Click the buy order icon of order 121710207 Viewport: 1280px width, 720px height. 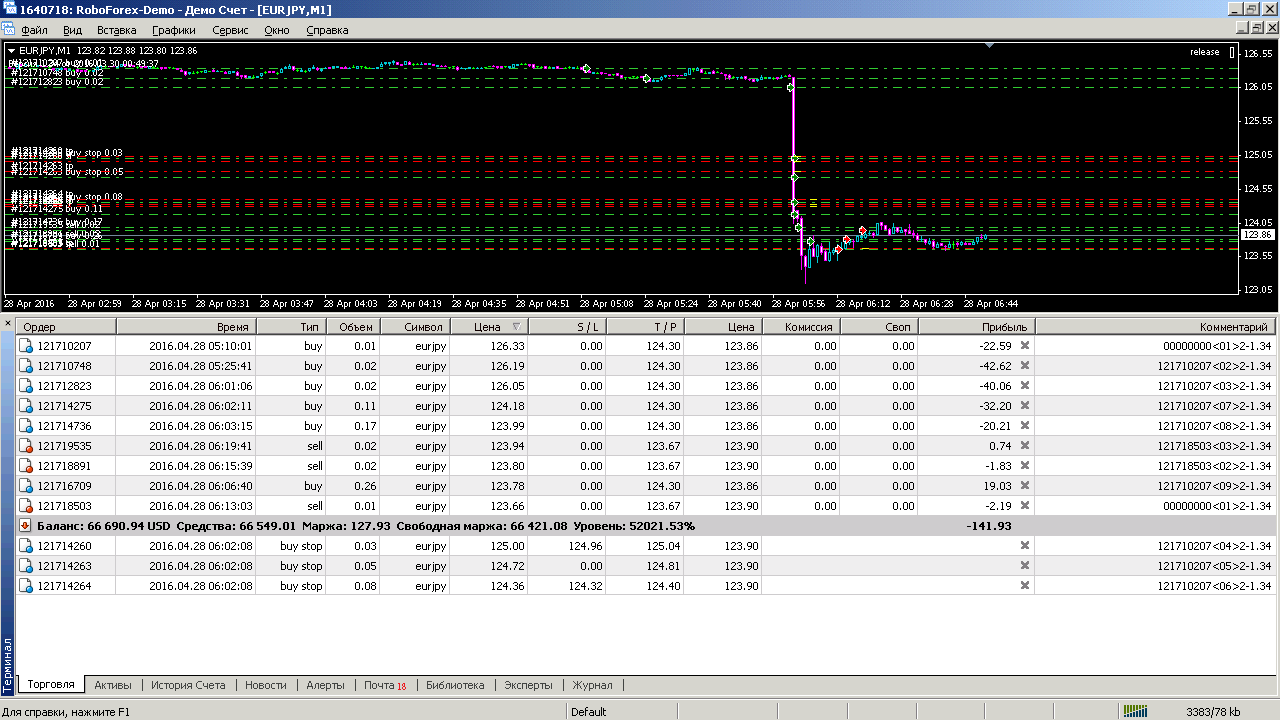click(x=26, y=346)
